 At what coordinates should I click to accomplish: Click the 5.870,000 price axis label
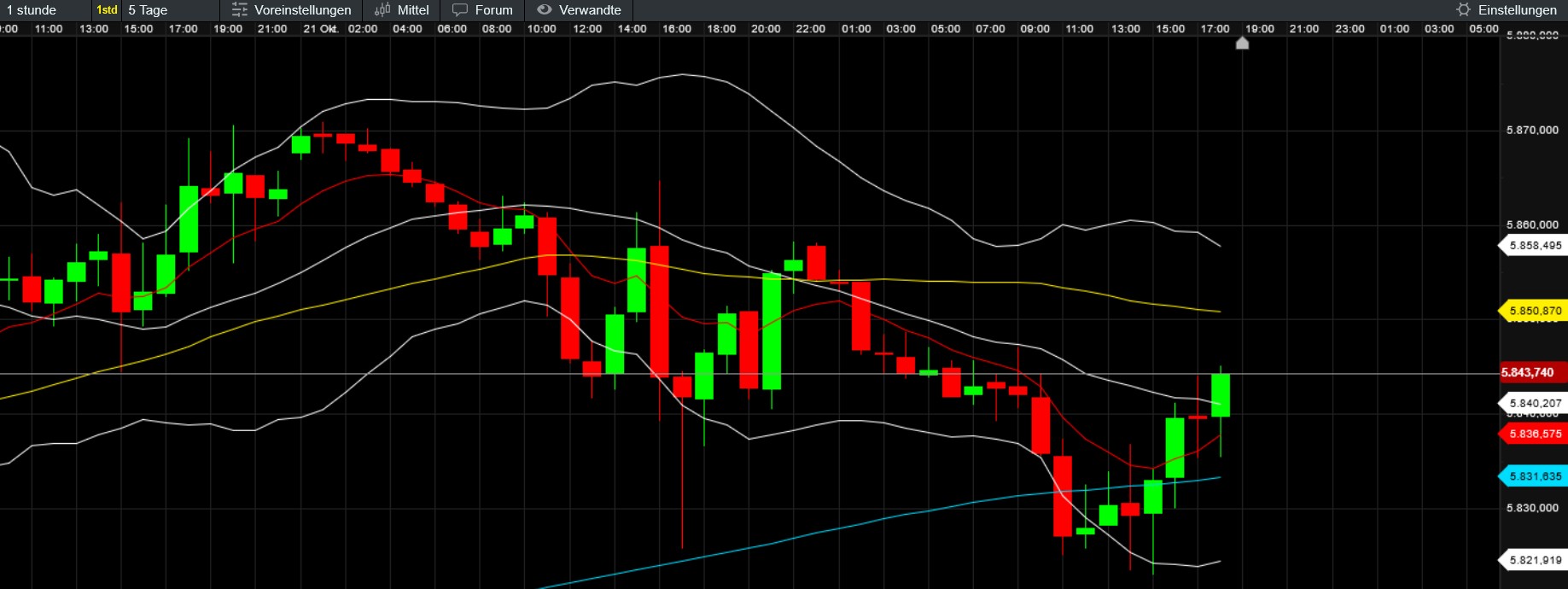(x=1532, y=131)
